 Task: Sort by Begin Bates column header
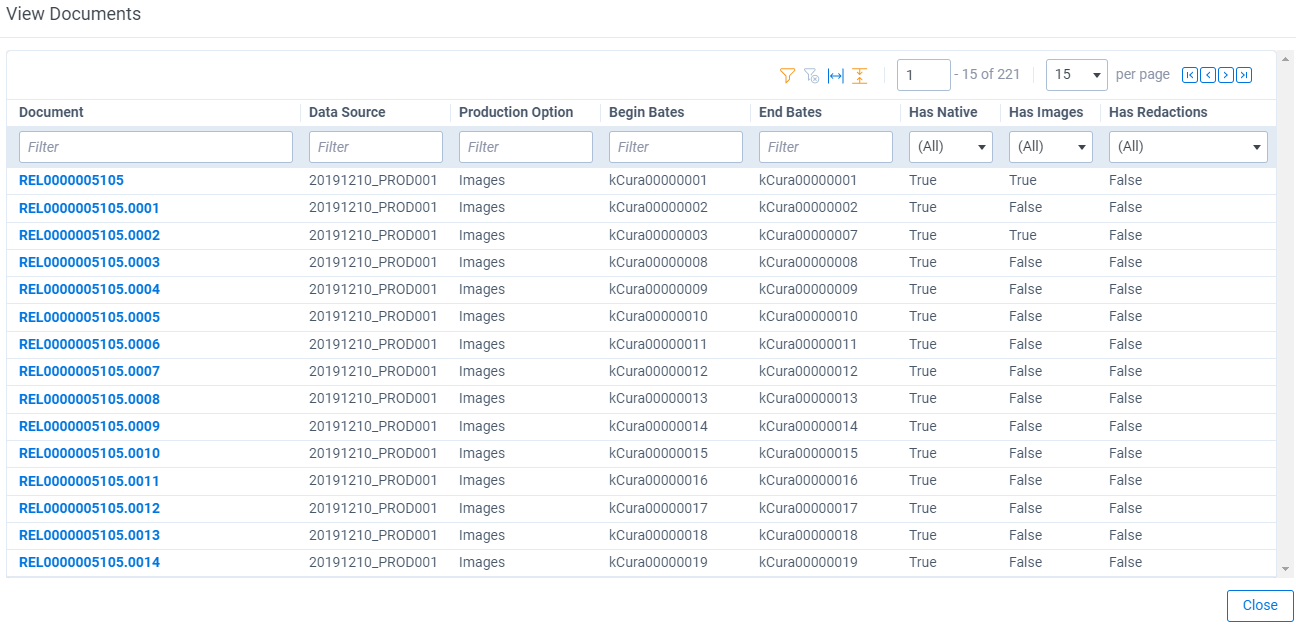[x=647, y=113]
